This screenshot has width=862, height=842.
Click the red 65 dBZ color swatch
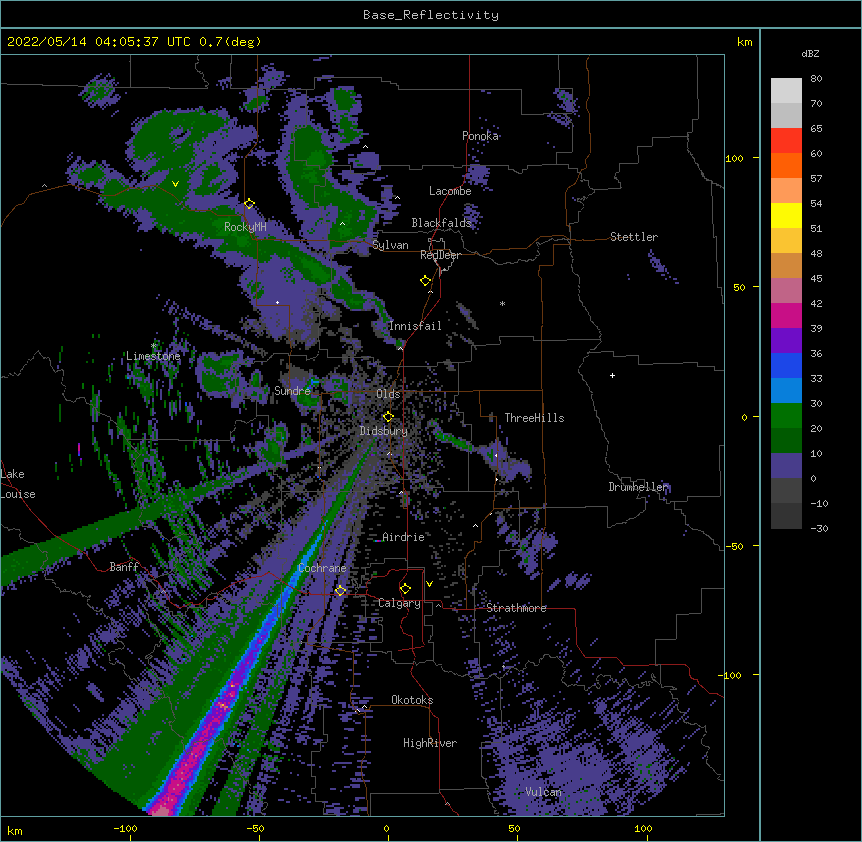pos(786,140)
